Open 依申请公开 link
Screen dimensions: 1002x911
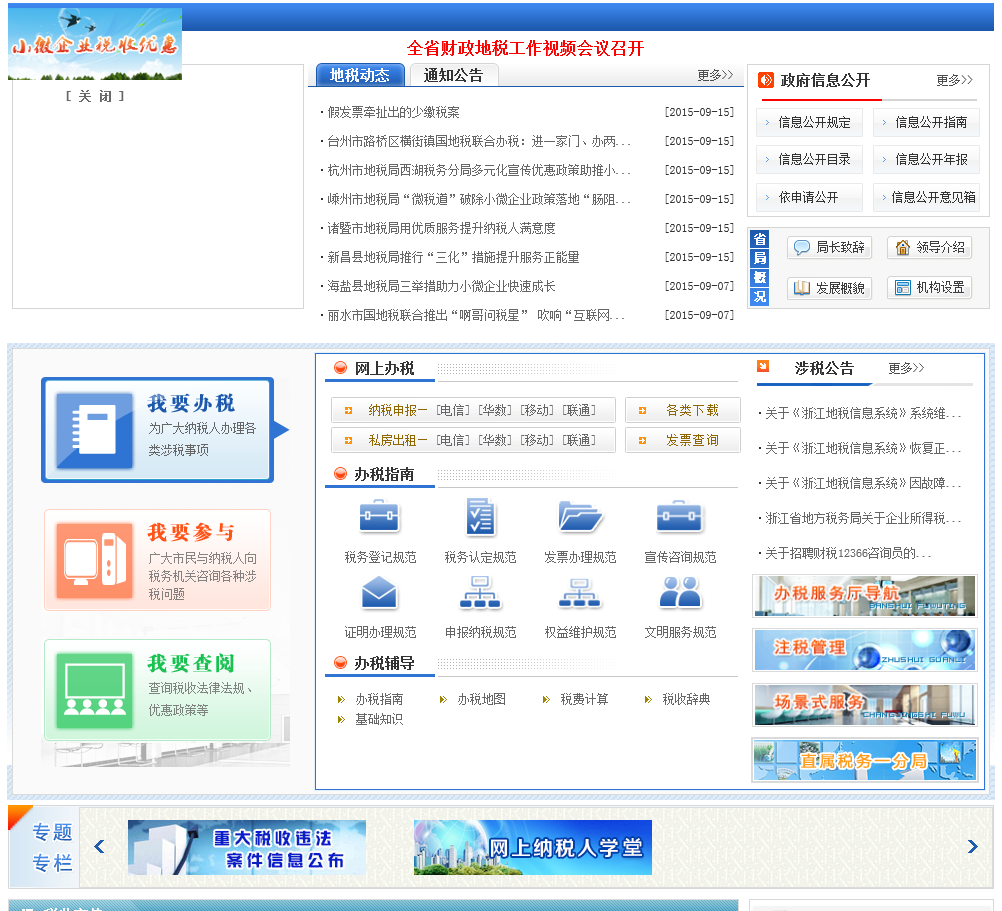[x=809, y=197]
